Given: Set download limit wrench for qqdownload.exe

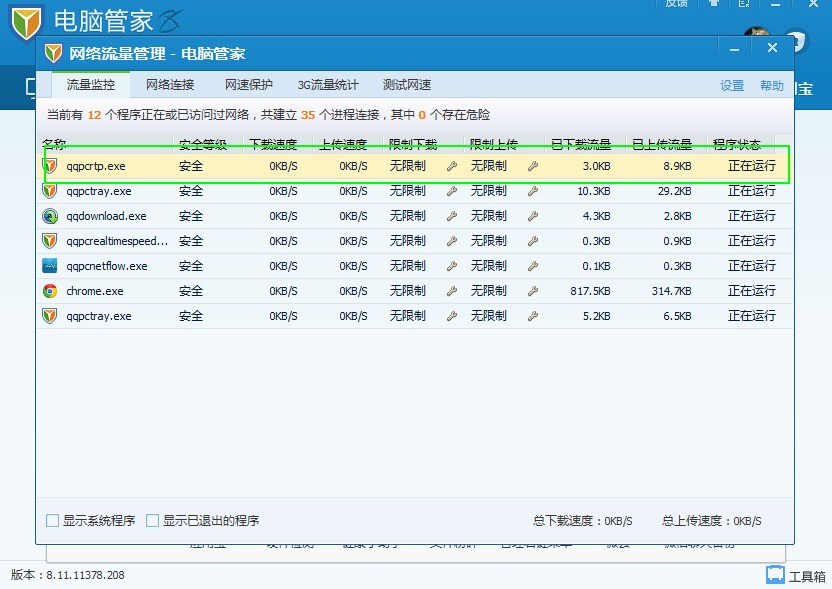Looking at the screenshot, I should (x=452, y=216).
